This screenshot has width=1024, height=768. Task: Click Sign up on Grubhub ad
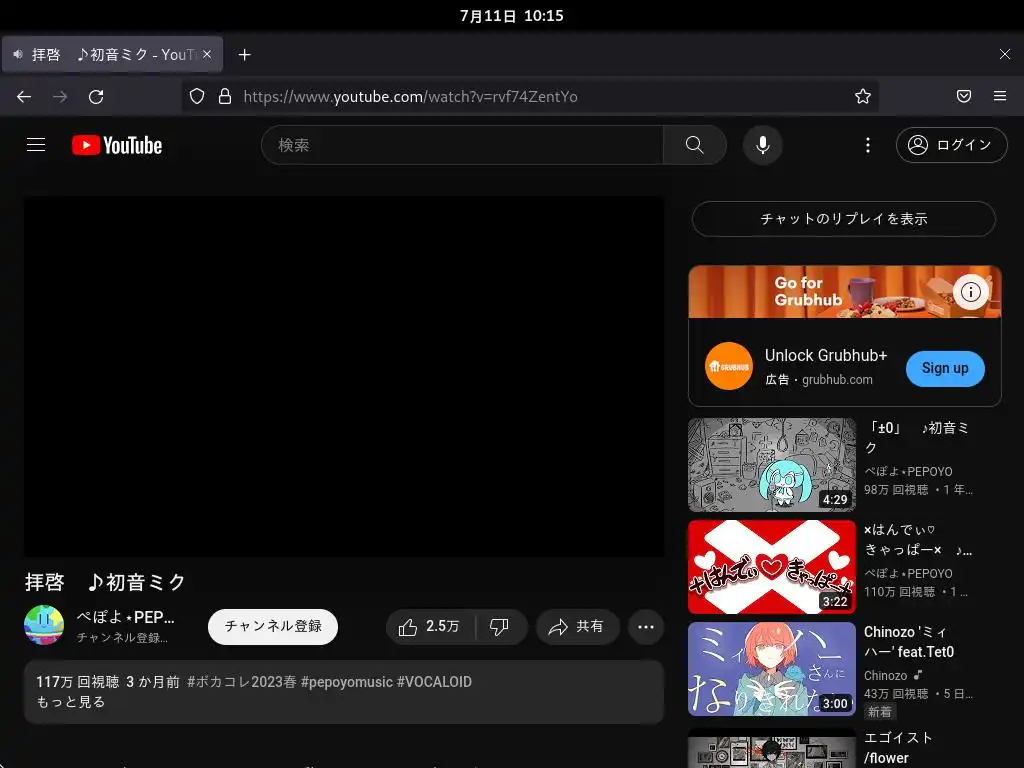tap(945, 368)
